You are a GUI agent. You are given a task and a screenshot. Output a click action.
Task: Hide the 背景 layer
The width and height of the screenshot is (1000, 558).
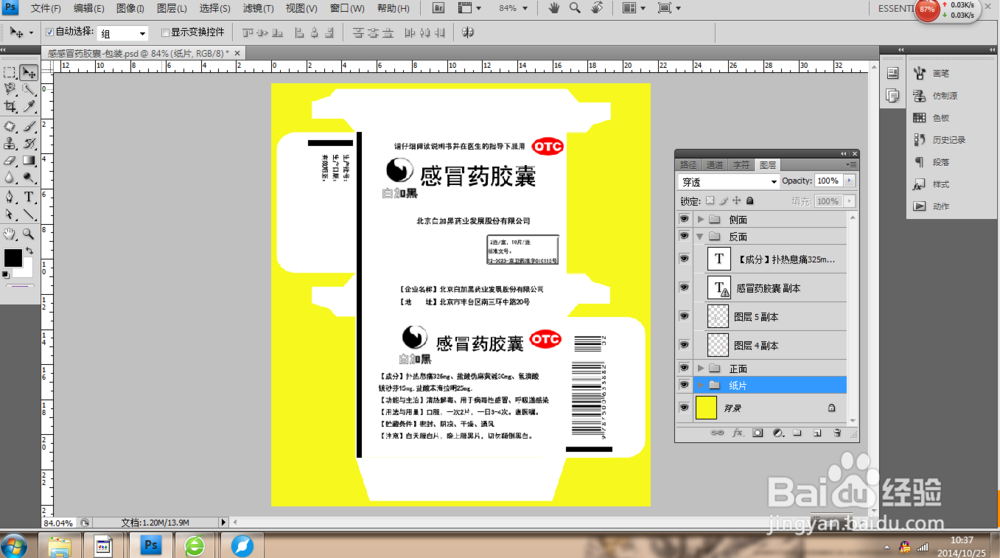pos(684,407)
